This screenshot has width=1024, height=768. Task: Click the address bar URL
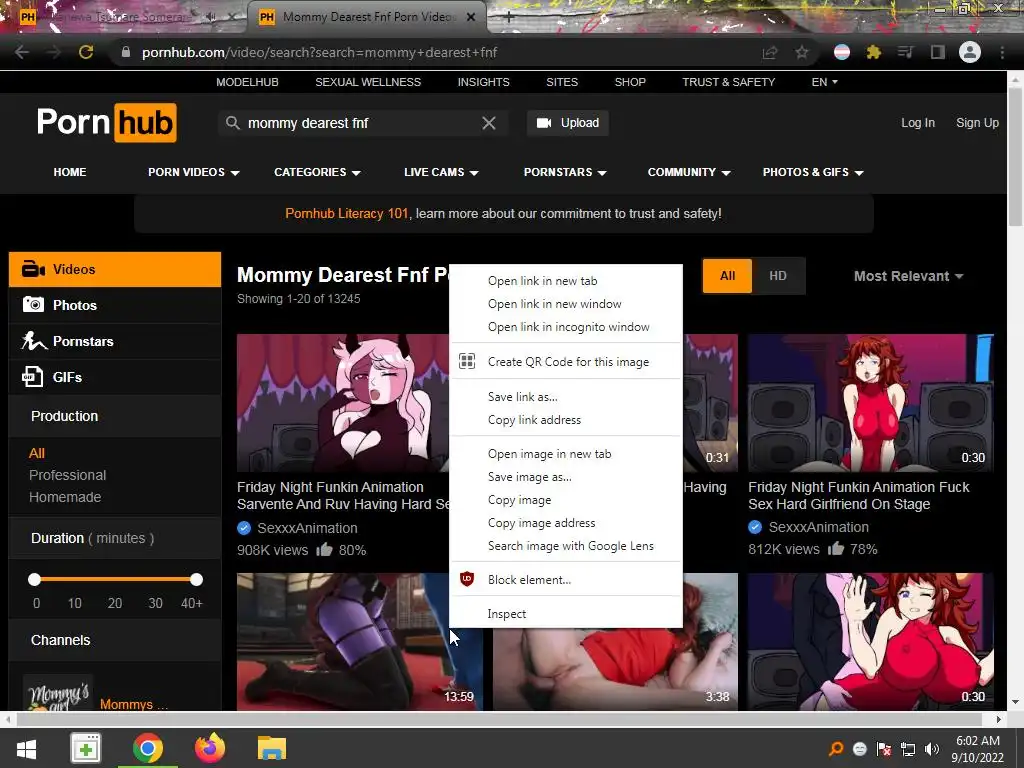click(320, 52)
